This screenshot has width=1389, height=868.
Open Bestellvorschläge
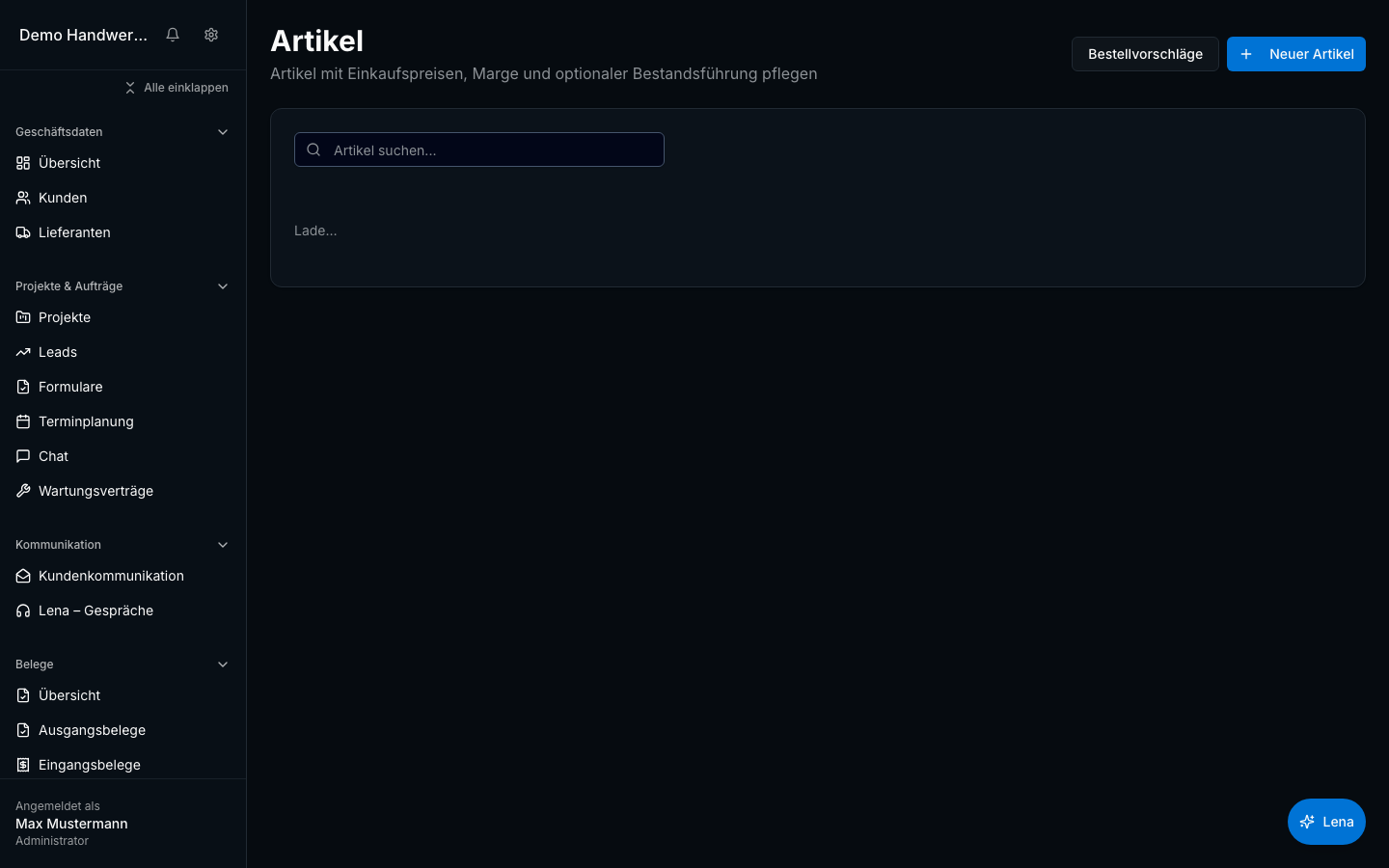[x=1145, y=54]
